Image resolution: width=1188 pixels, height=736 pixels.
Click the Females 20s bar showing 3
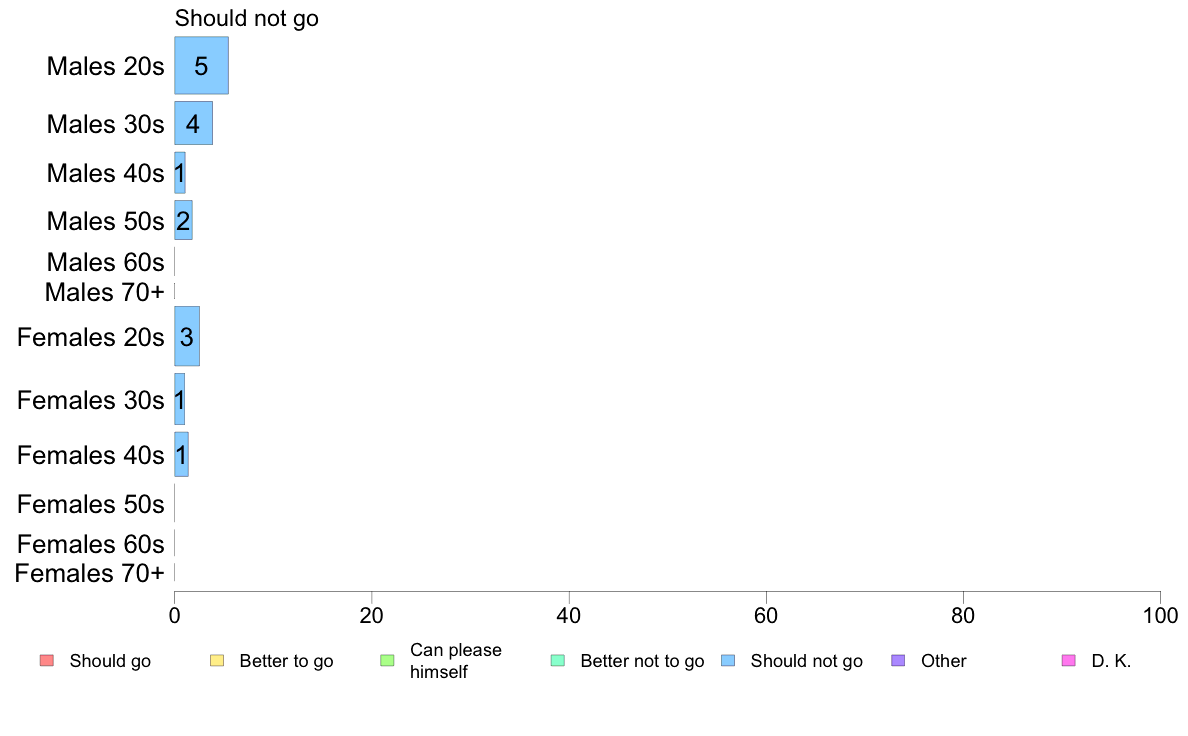pyautogui.click(x=187, y=337)
